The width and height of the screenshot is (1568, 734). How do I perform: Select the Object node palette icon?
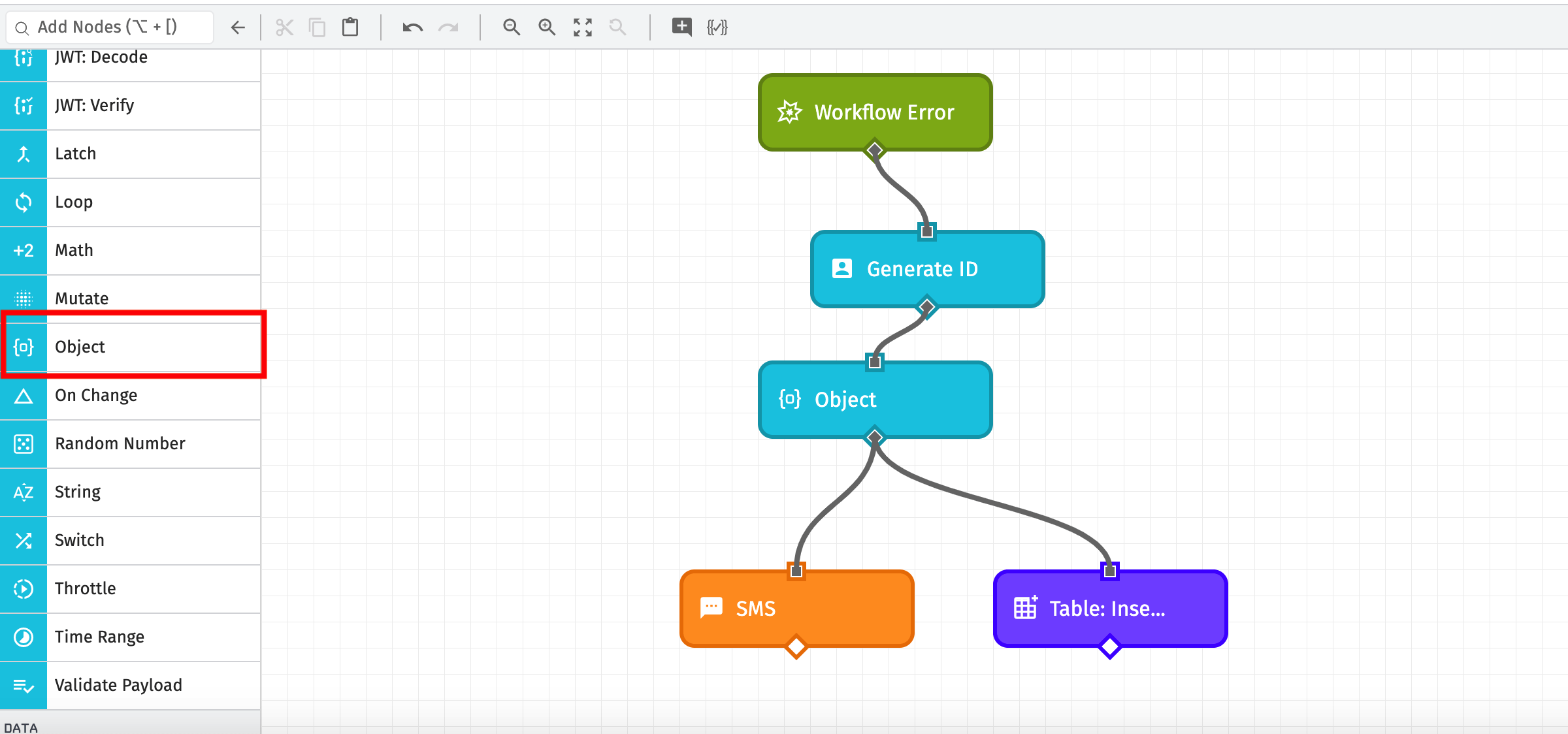click(24, 347)
